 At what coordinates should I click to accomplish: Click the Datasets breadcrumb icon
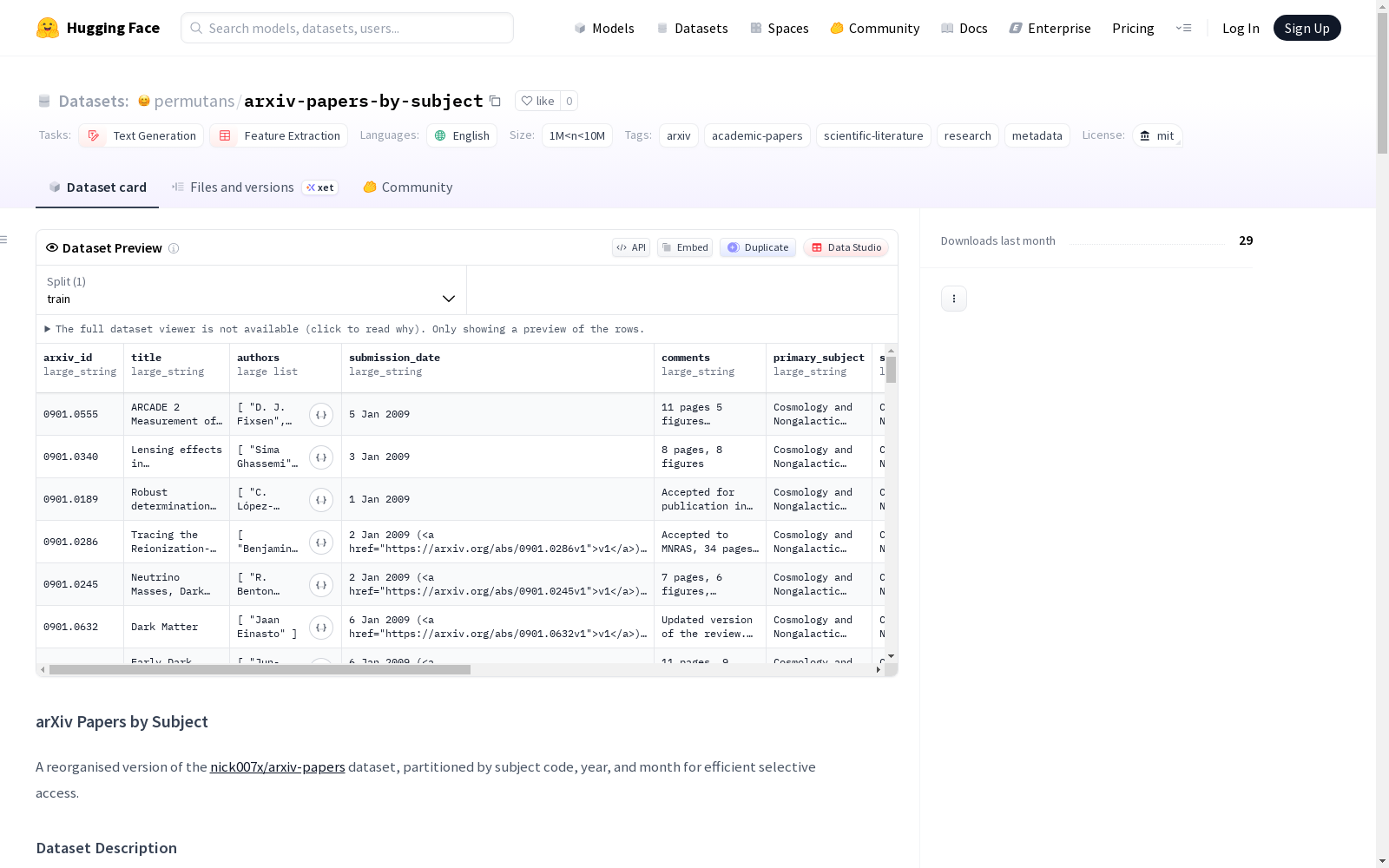point(44,101)
